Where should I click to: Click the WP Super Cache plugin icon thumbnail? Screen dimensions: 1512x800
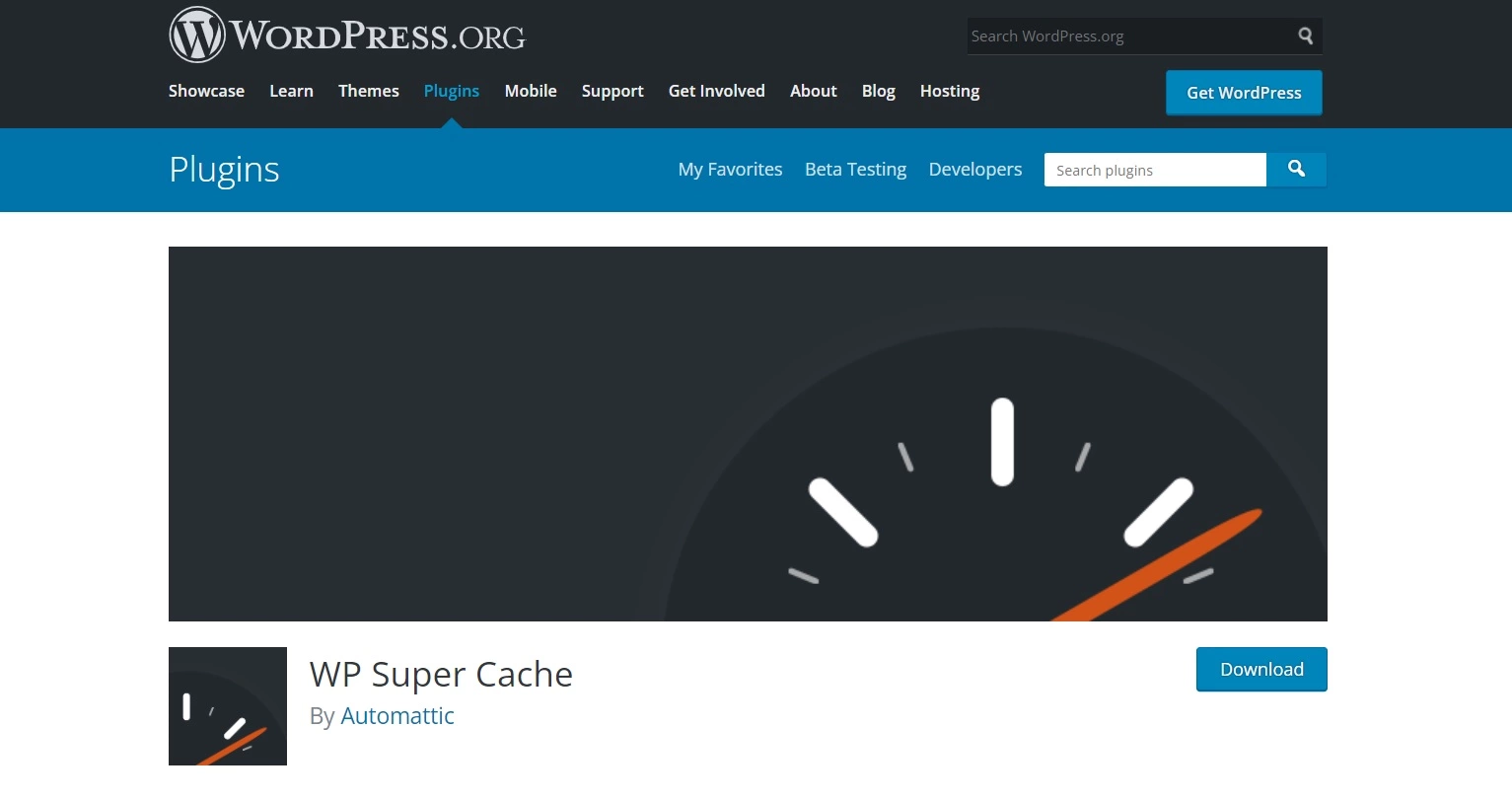pos(227,706)
